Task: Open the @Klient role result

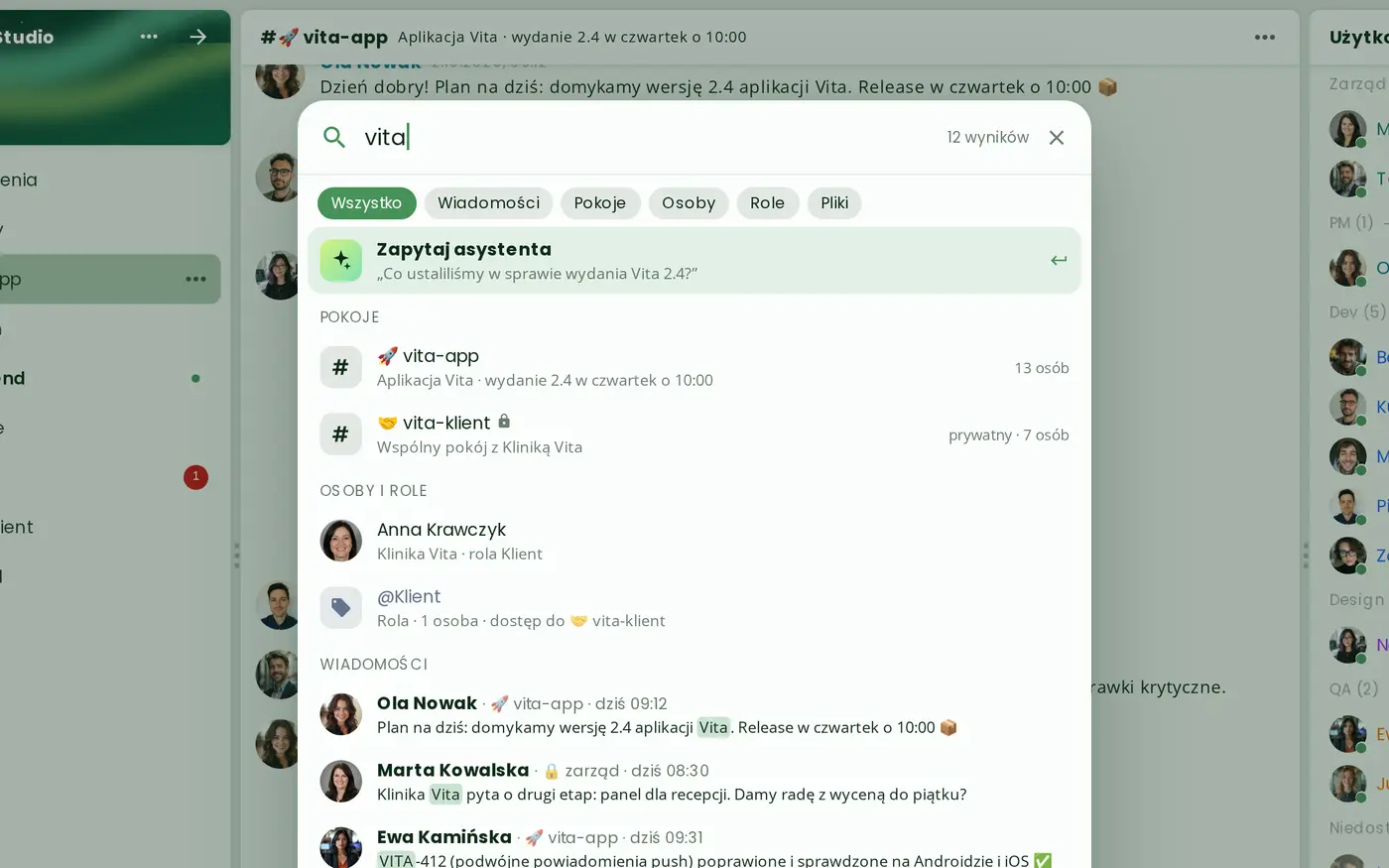Action: pos(694,608)
